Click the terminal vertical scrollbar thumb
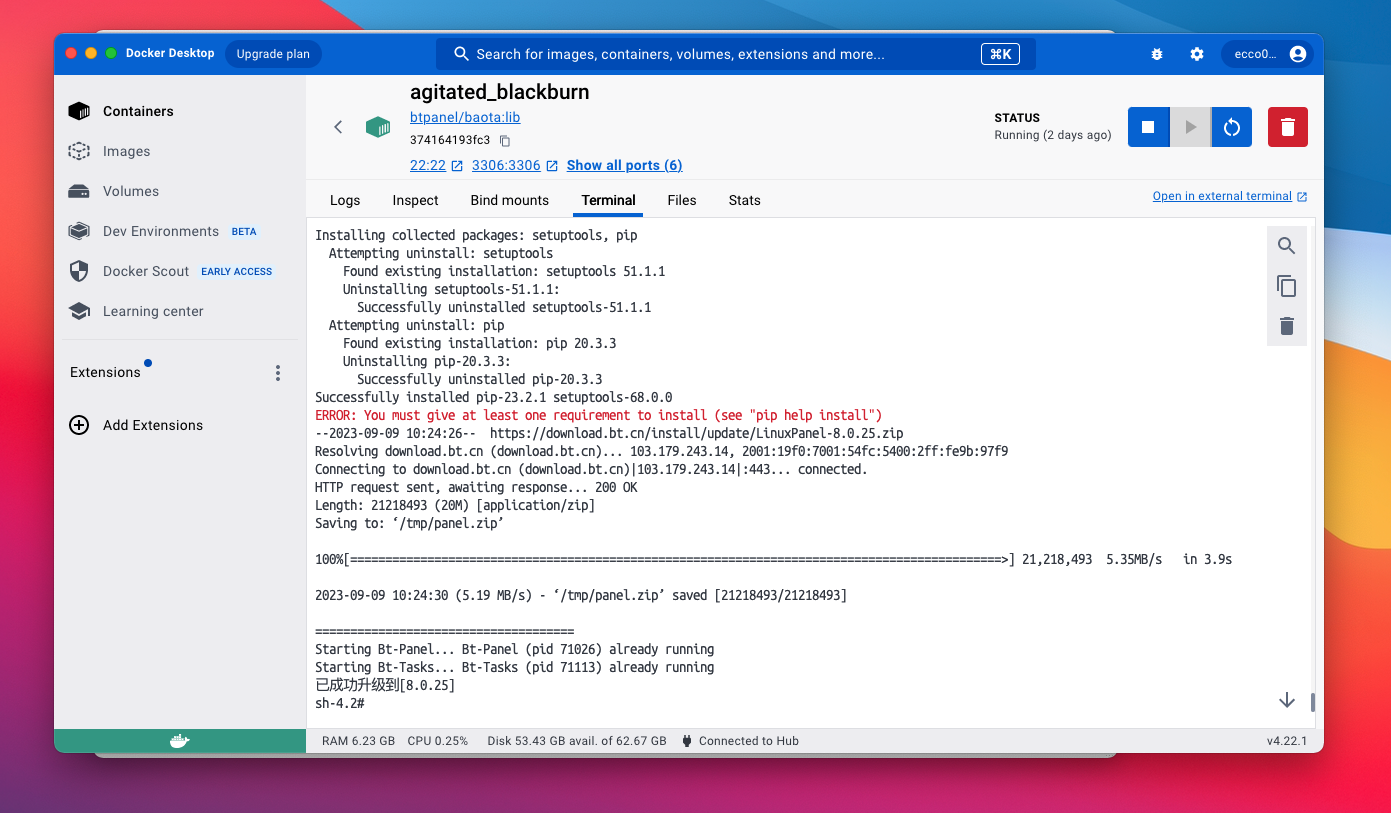 tap(1313, 702)
